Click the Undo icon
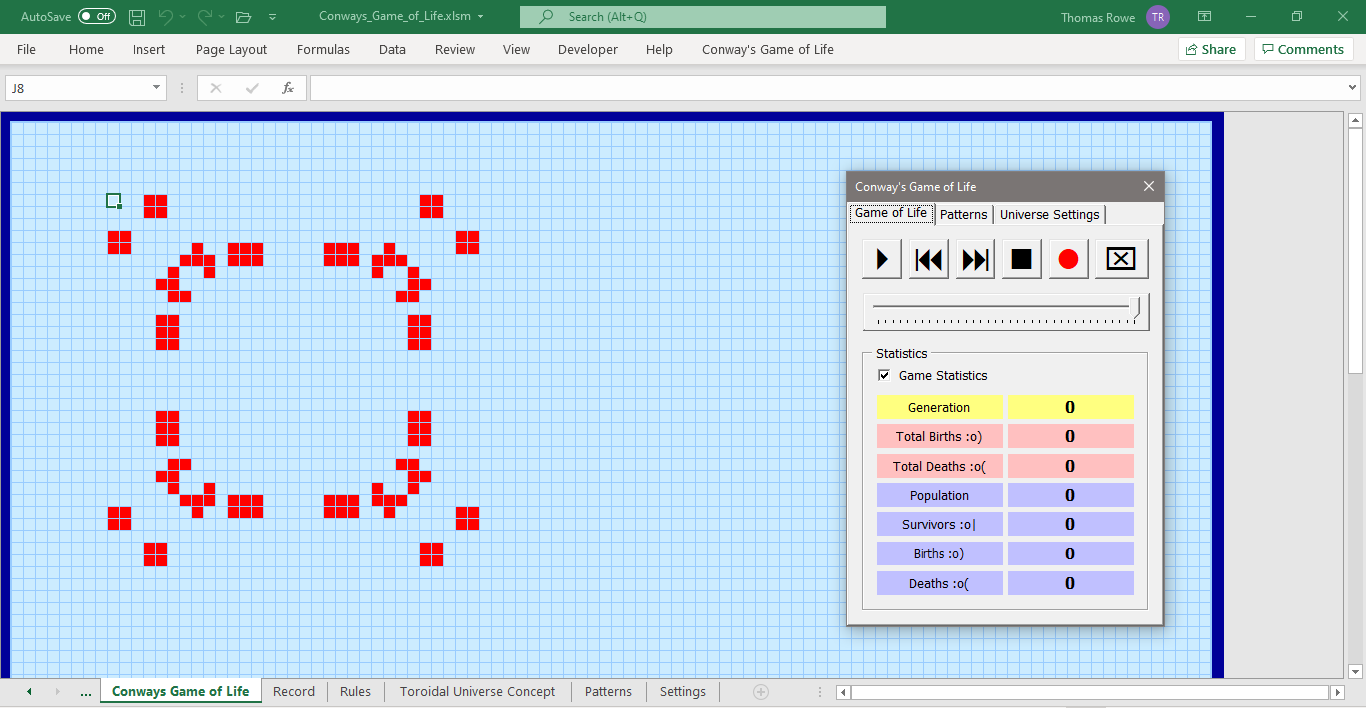 tap(165, 17)
